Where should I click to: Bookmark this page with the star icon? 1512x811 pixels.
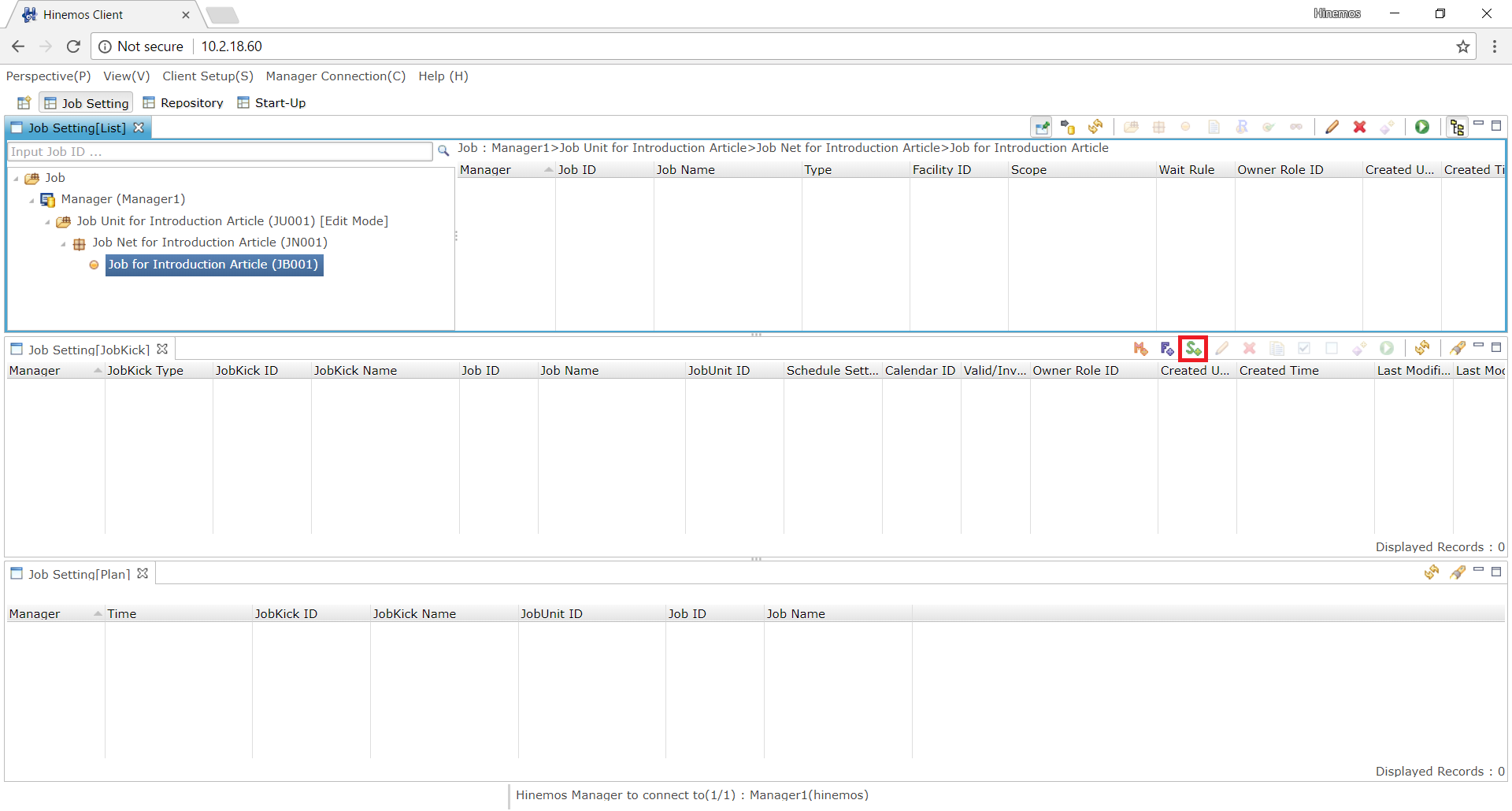pos(1463,46)
